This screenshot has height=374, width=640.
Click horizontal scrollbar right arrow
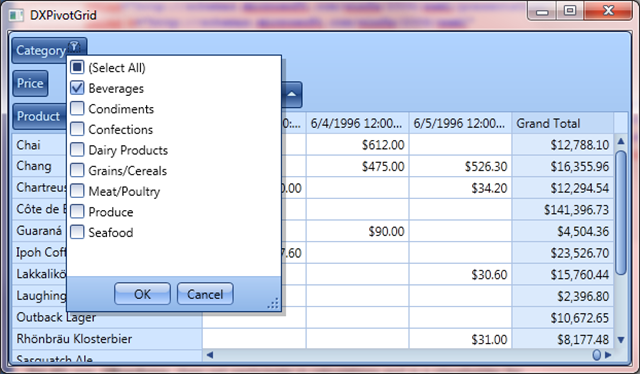[x=608, y=355]
